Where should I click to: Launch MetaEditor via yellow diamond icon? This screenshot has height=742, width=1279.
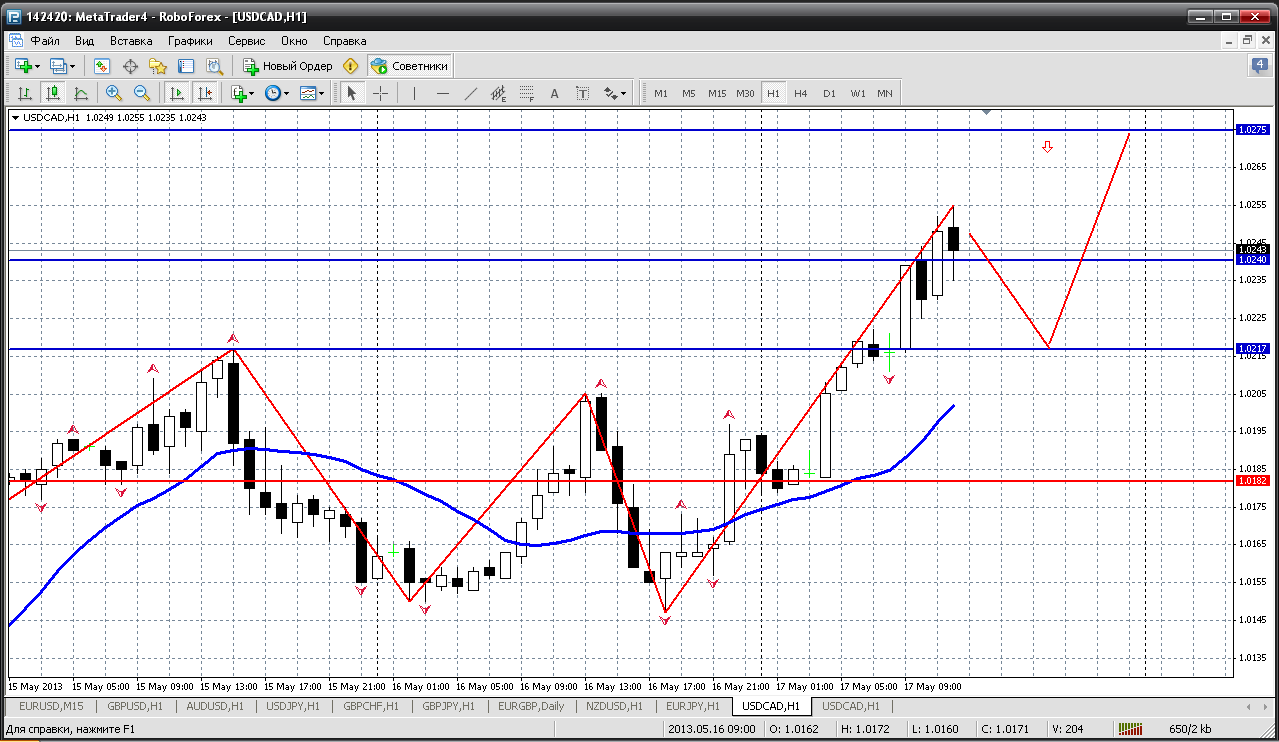(x=350, y=66)
